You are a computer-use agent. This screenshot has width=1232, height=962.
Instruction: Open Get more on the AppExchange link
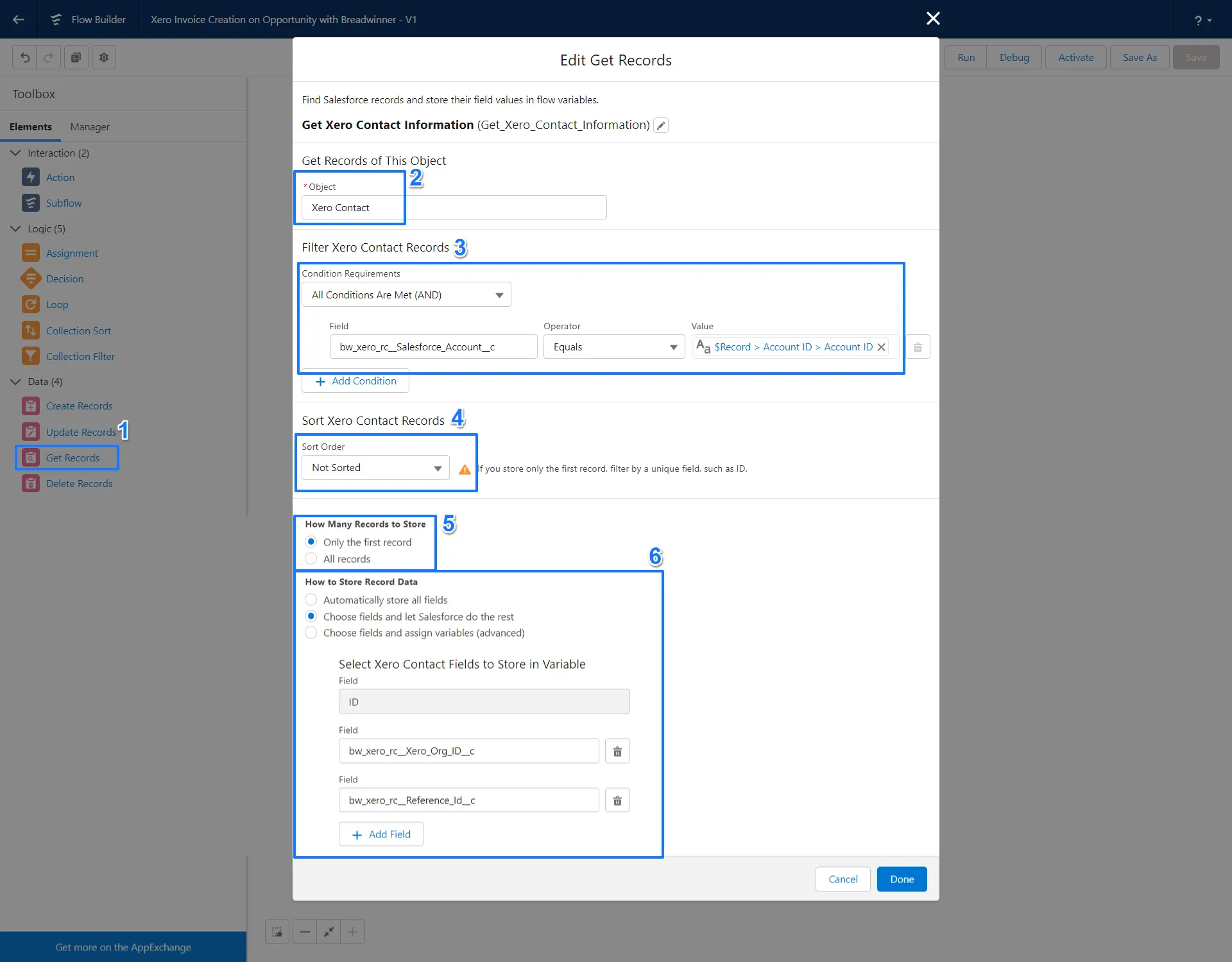point(123,947)
